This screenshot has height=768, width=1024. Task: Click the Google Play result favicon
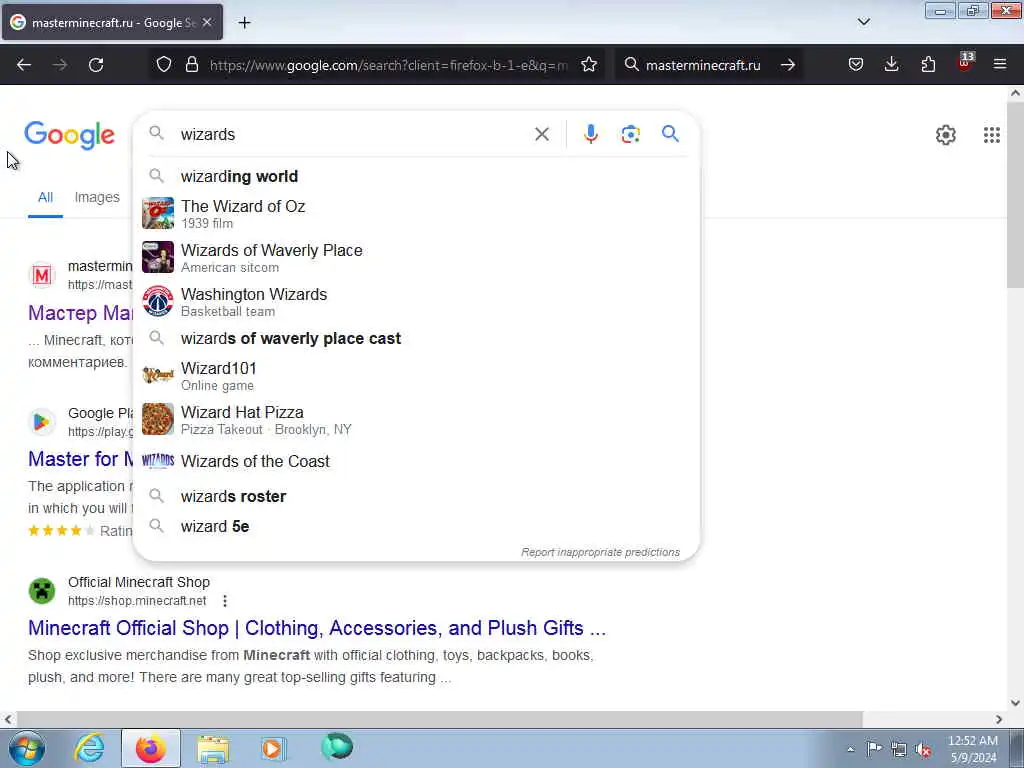point(42,422)
